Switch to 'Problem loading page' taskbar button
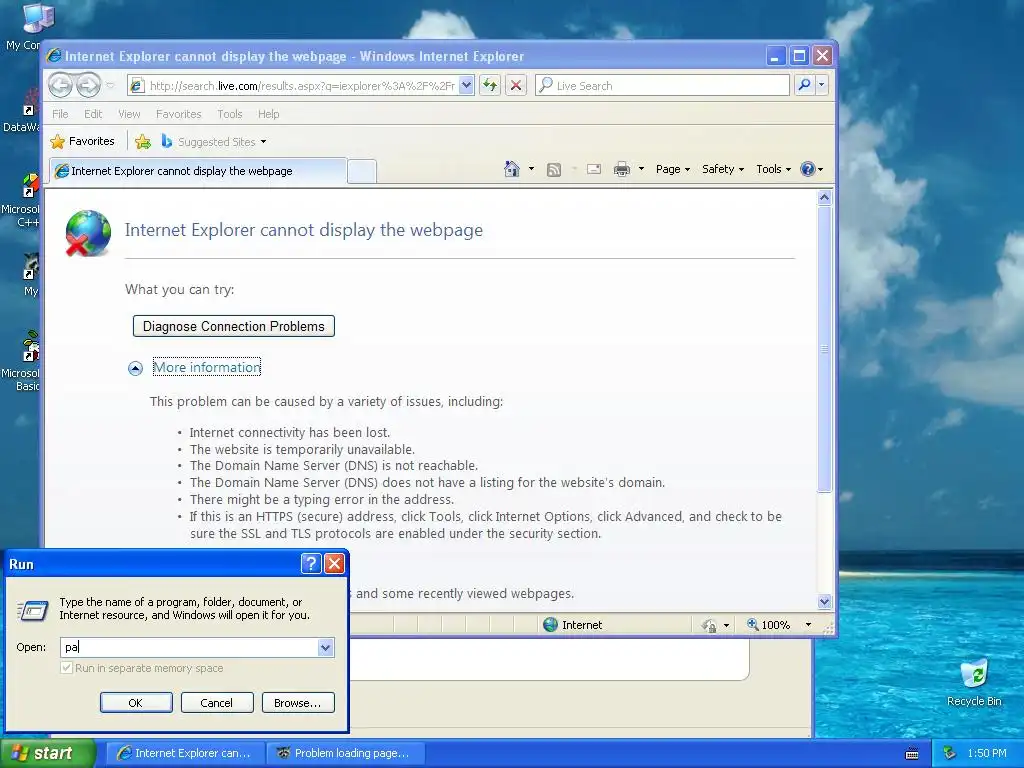 [346, 753]
